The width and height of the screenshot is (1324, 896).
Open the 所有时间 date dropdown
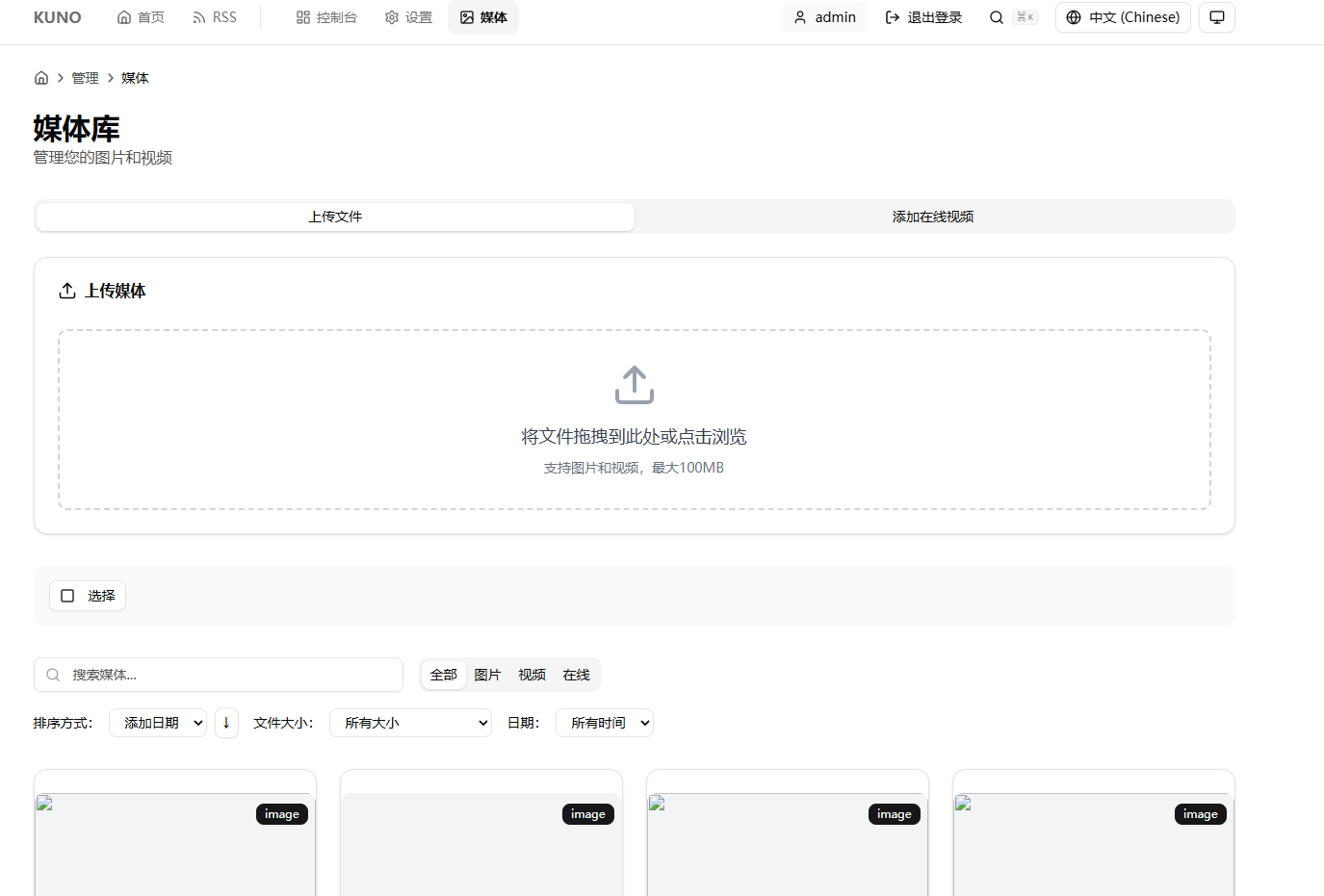coord(604,723)
